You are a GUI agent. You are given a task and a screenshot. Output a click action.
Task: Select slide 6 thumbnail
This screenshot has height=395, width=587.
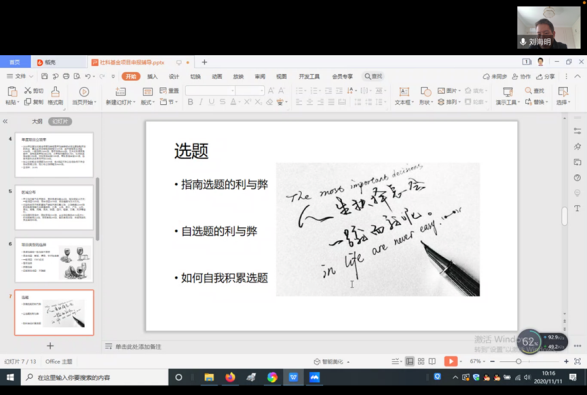54,260
